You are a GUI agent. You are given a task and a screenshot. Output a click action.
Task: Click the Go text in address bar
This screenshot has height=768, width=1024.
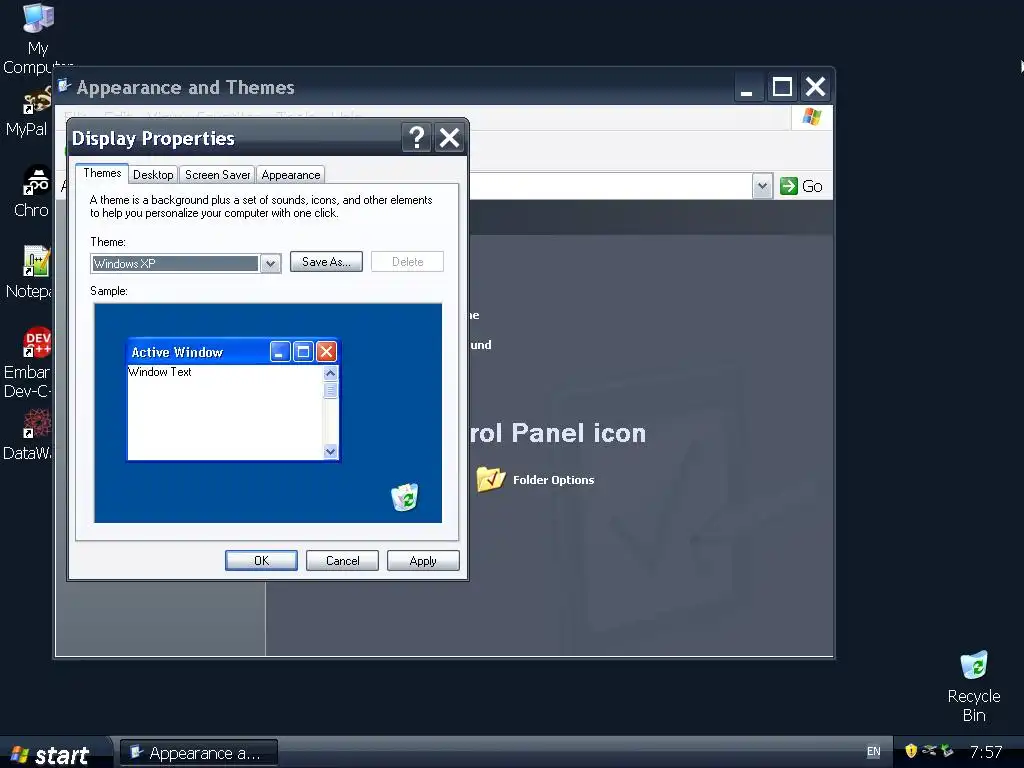point(812,186)
